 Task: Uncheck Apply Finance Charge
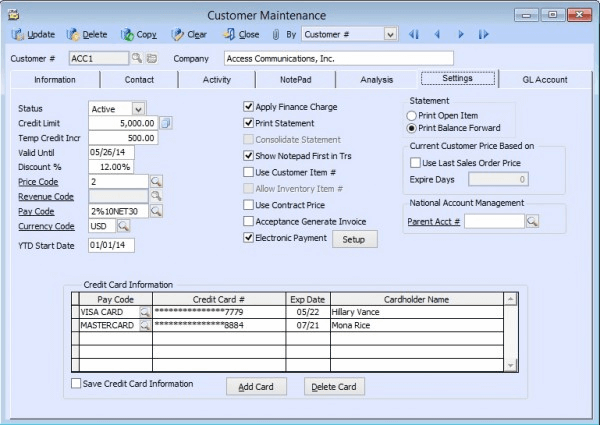coord(248,106)
